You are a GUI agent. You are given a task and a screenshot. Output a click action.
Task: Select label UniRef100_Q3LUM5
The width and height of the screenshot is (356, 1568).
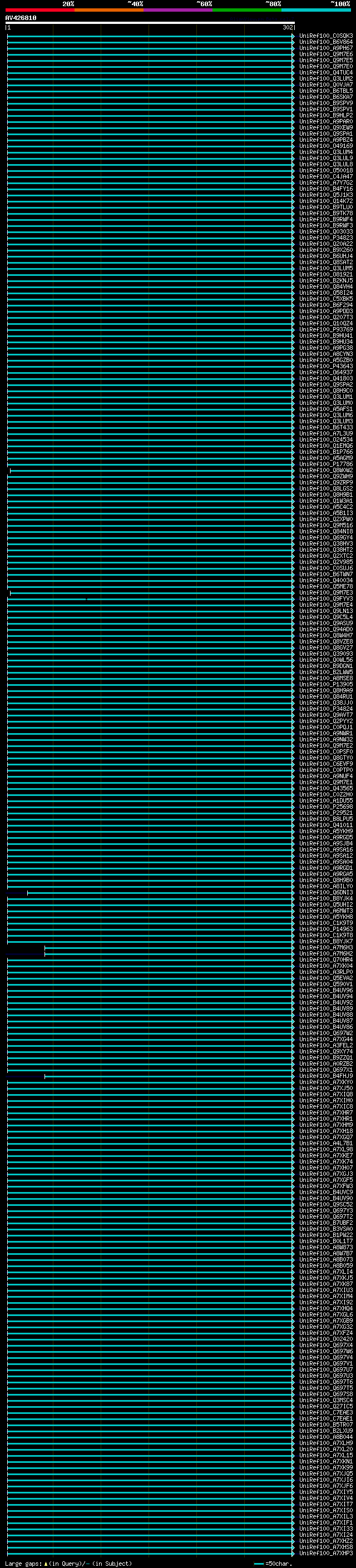click(x=326, y=269)
